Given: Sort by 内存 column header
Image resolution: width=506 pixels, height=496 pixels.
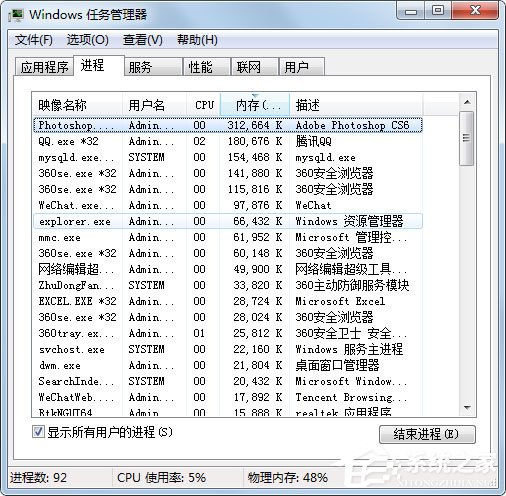Looking at the screenshot, I should (x=255, y=105).
